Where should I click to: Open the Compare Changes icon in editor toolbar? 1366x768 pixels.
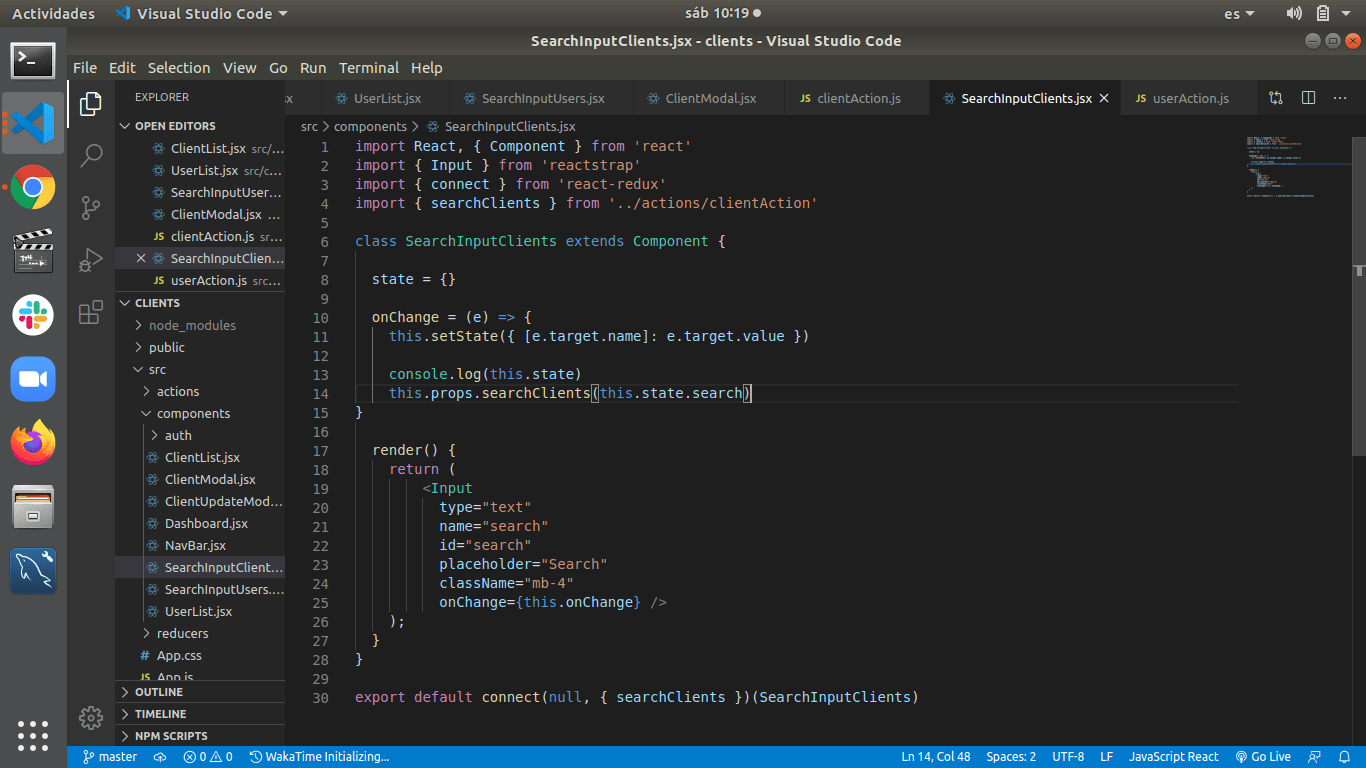pos(1276,98)
